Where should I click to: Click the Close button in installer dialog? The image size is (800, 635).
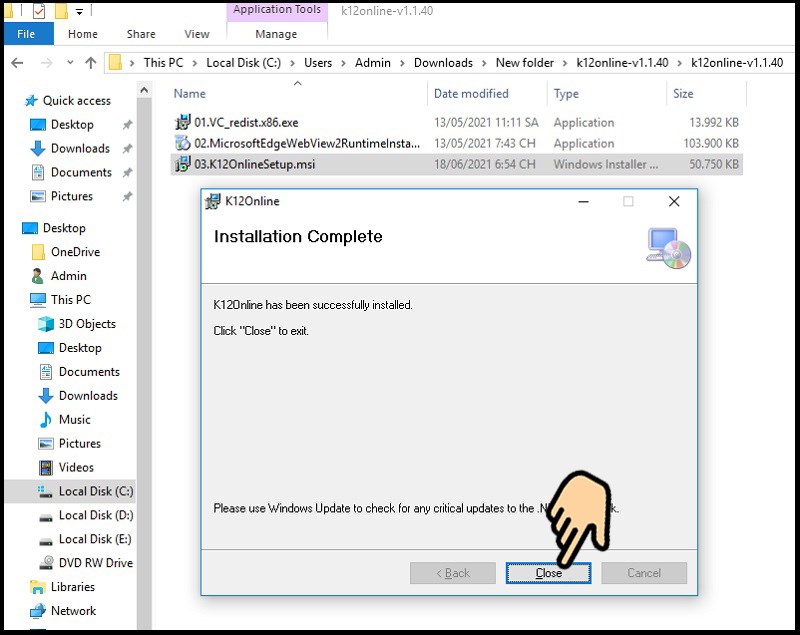(548, 573)
